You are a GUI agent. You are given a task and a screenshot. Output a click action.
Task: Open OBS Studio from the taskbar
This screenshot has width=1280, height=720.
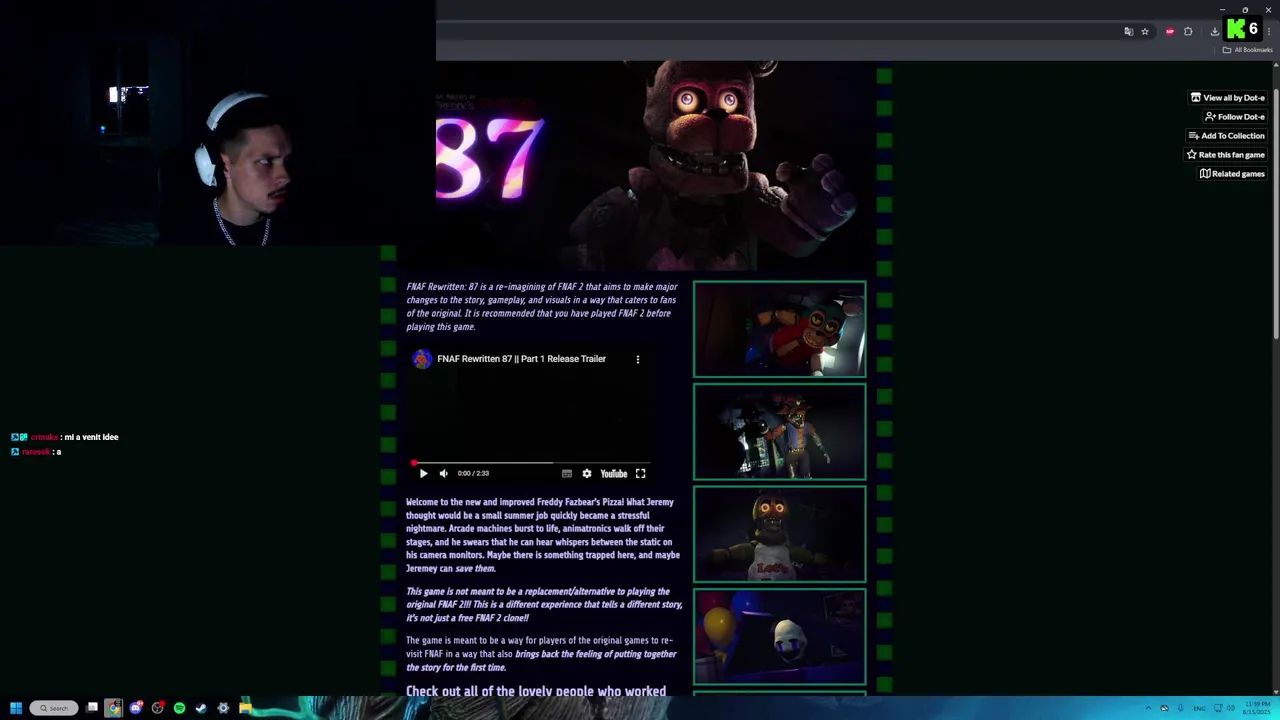158,708
